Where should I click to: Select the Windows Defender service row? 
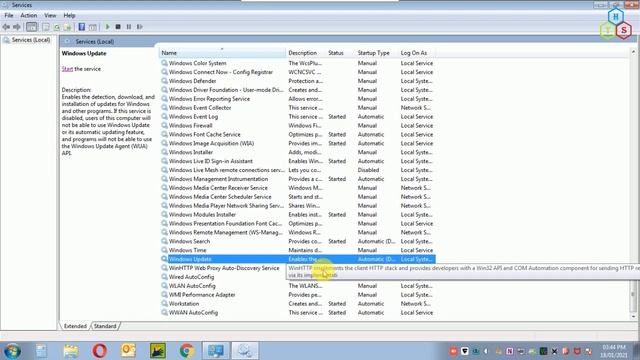pyautogui.click(x=298, y=81)
